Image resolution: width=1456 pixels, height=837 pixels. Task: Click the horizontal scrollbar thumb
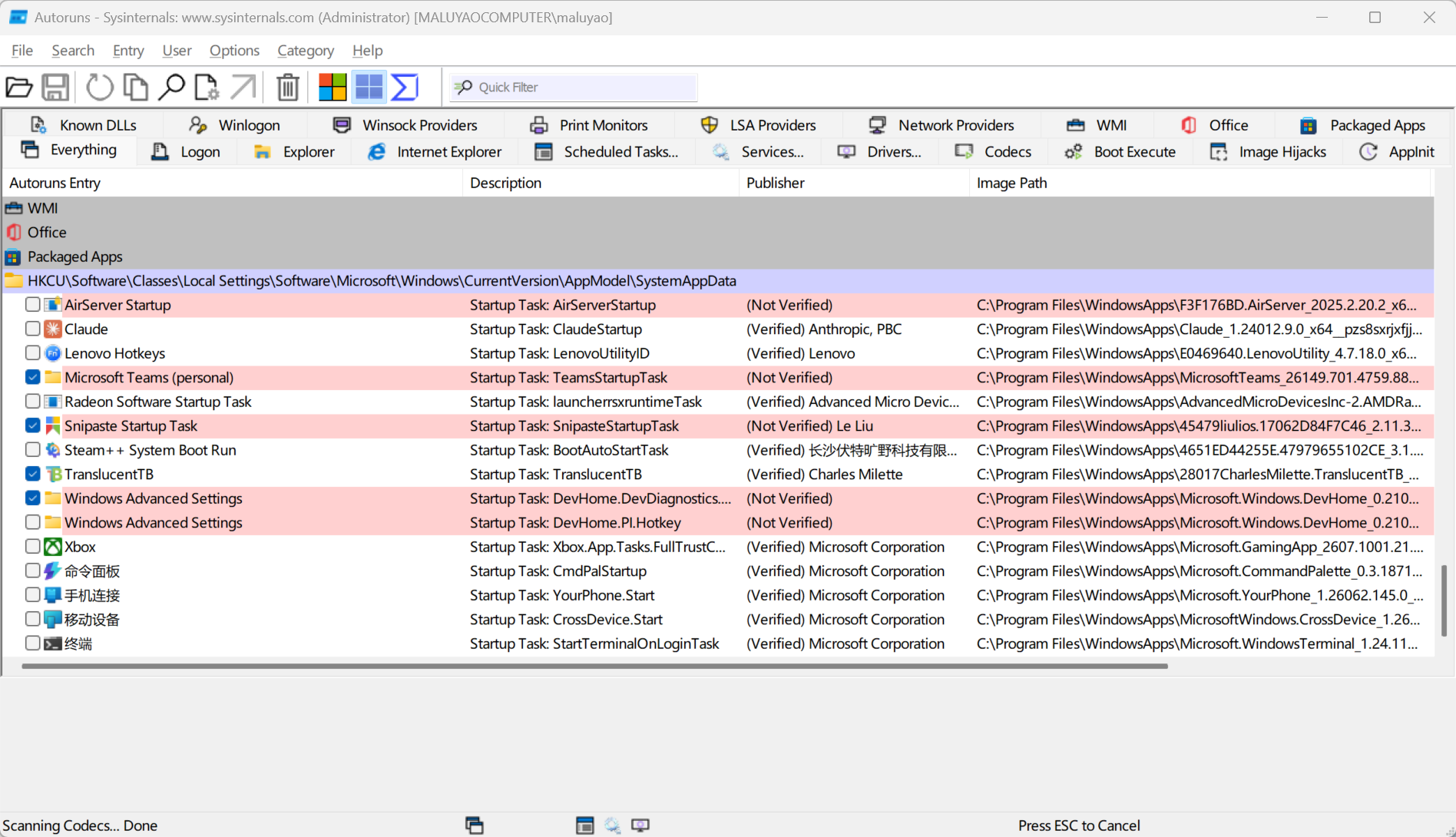click(x=595, y=667)
